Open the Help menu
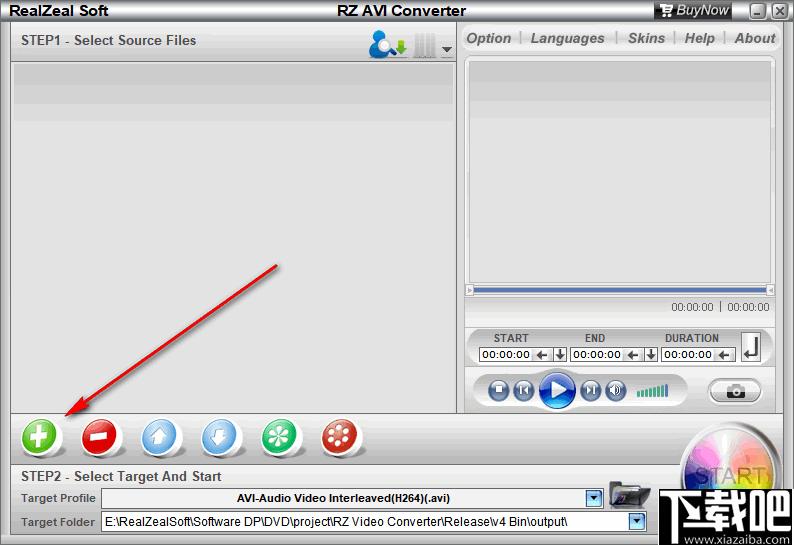Screen dimensions: 794x545 tap(699, 38)
